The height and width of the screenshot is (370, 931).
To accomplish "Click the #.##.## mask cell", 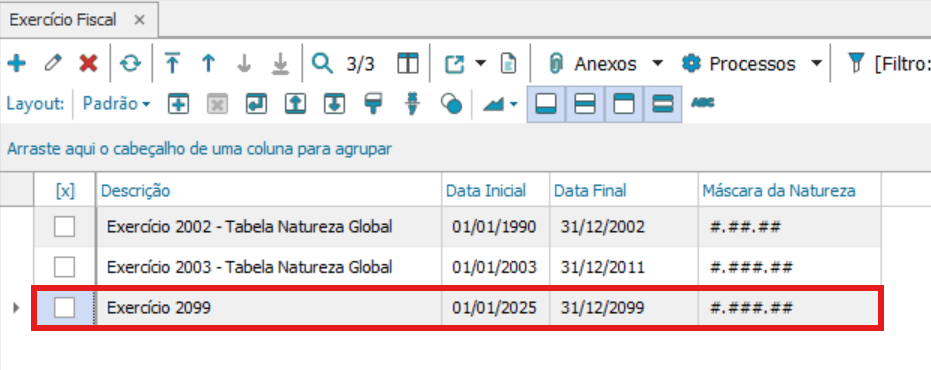I will coord(790,227).
